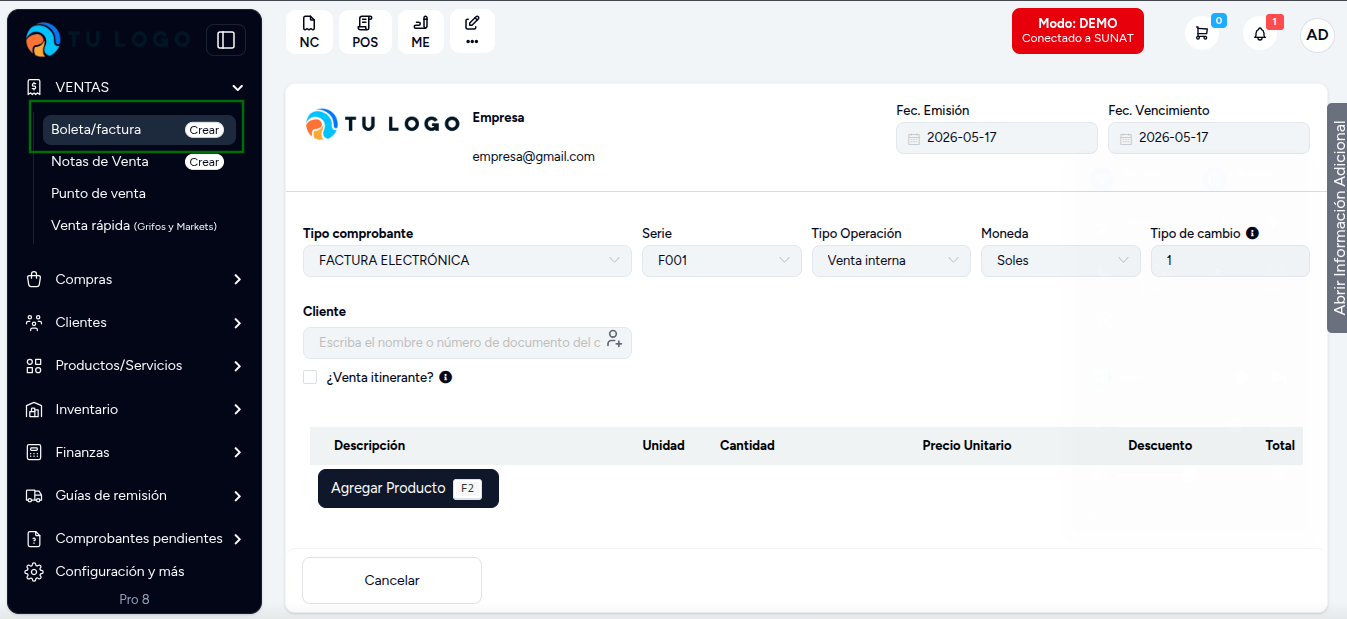Click the Comprobantes pendientes document icon
The height and width of the screenshot is (619, 1347).
tap(34, 538)
